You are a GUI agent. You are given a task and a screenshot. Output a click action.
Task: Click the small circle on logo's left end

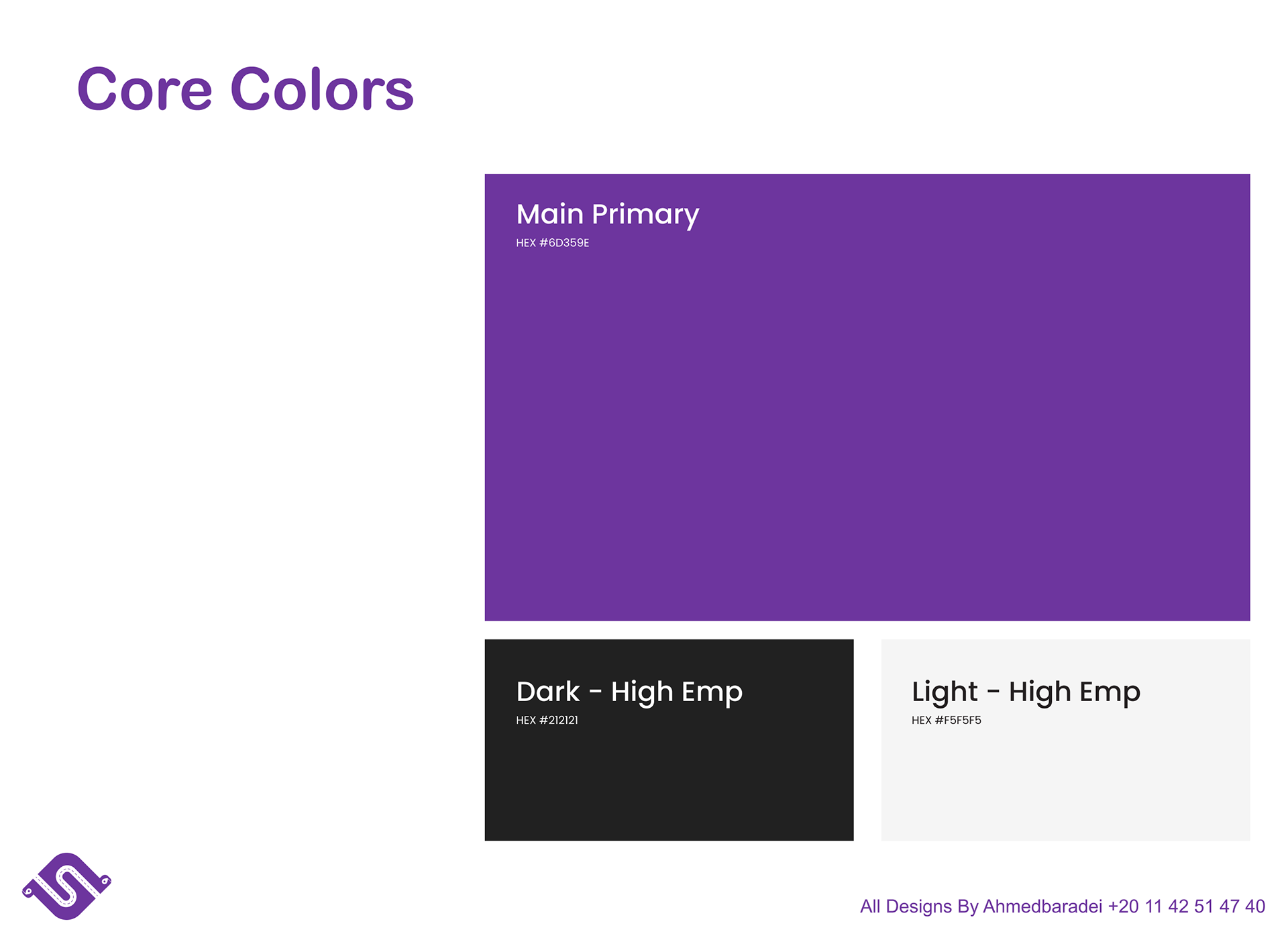[x=29, y=892]
